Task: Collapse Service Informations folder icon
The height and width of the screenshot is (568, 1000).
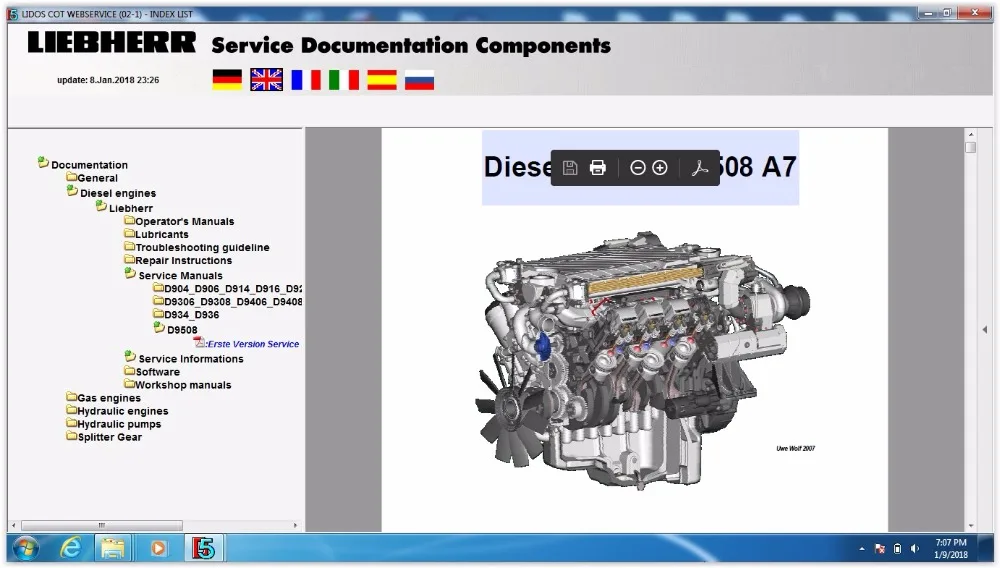Action: pos(130,356)
